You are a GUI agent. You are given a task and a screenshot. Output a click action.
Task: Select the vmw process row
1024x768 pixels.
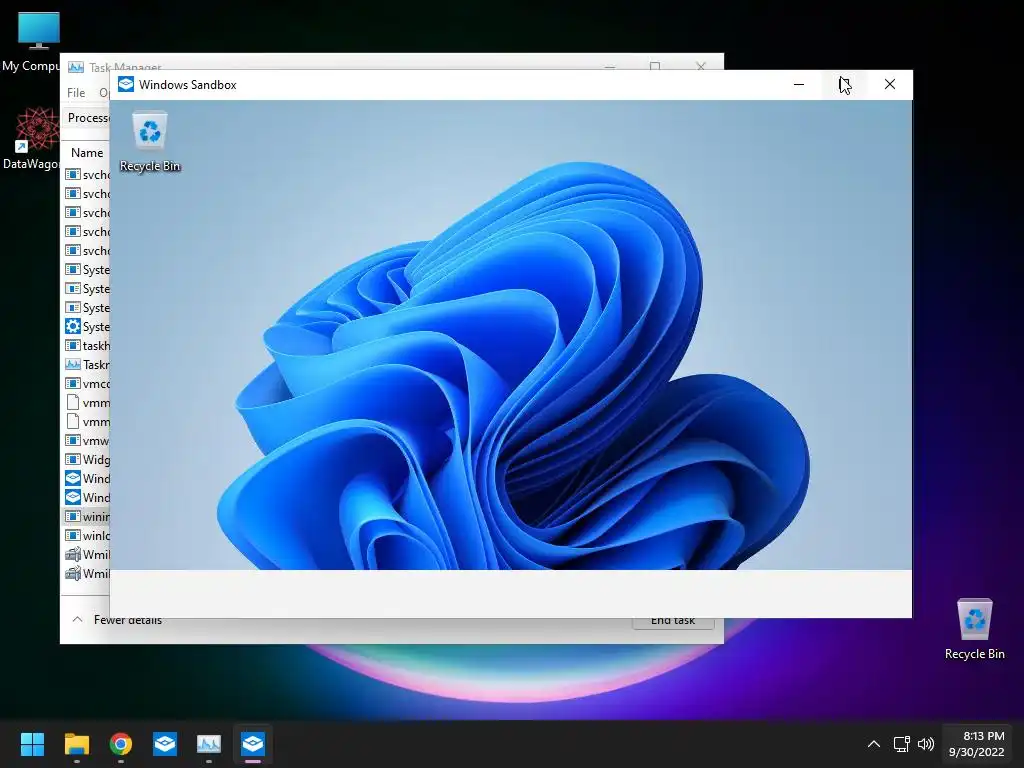(87, 441)
